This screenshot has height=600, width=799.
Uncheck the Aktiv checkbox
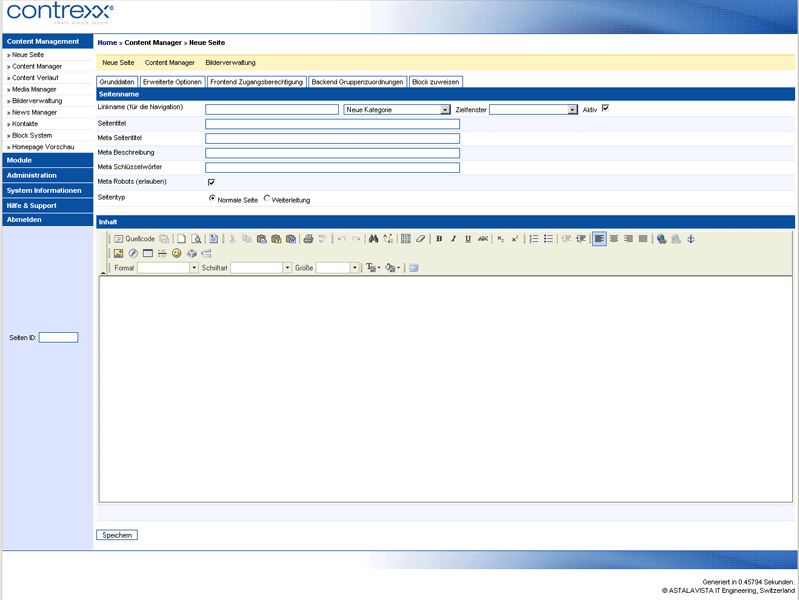605,108
